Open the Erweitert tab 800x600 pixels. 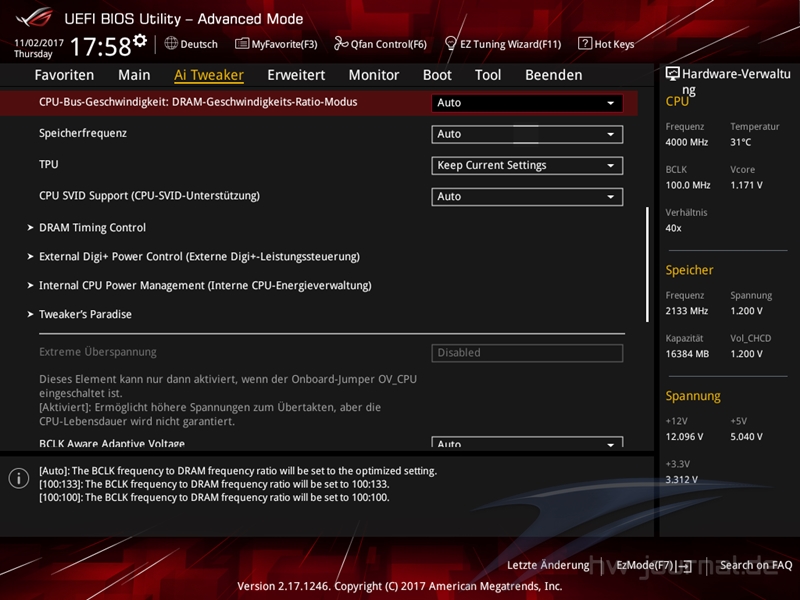[x=296, y=75]
